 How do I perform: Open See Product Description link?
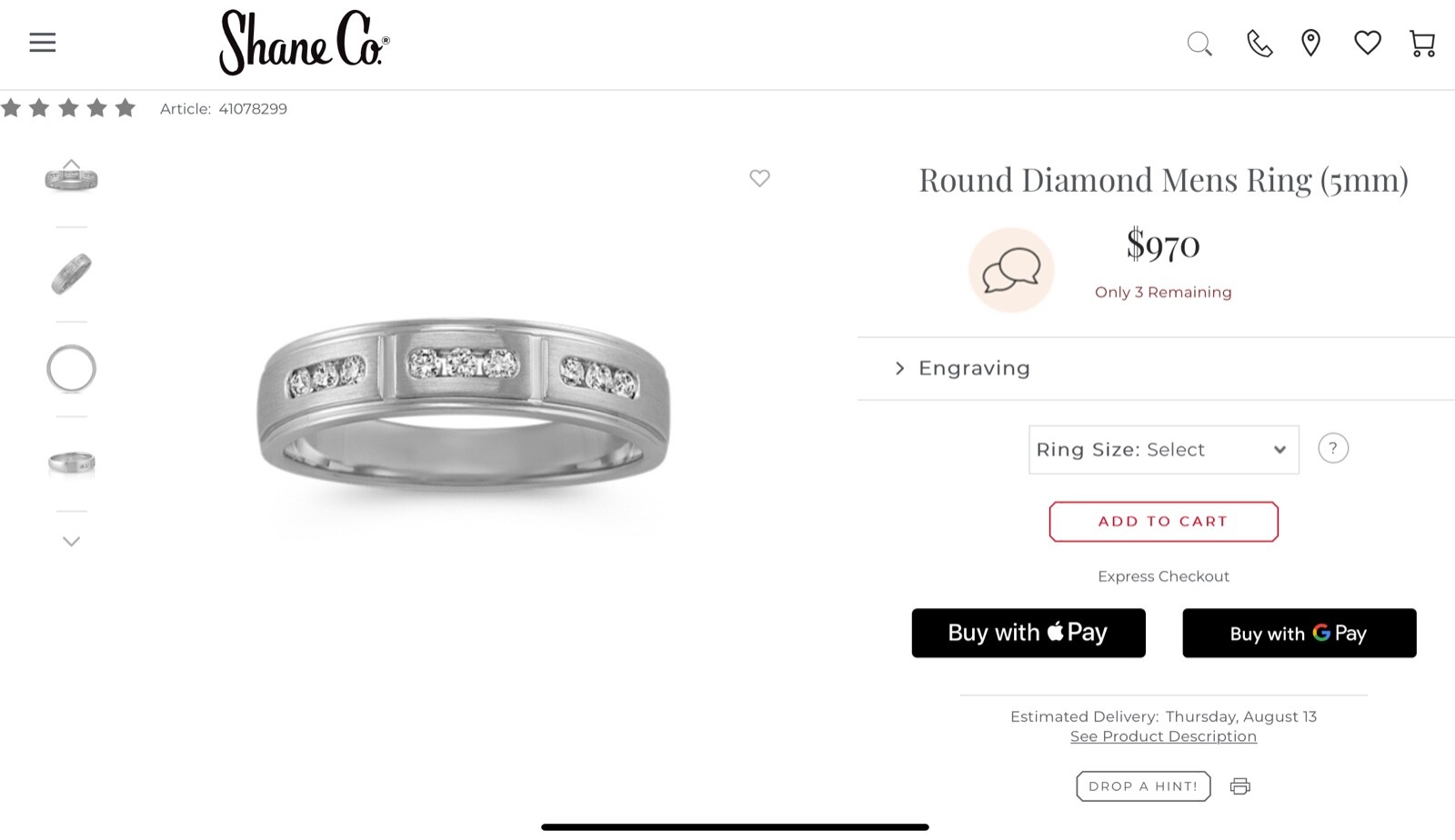(x=1163, y=736)
